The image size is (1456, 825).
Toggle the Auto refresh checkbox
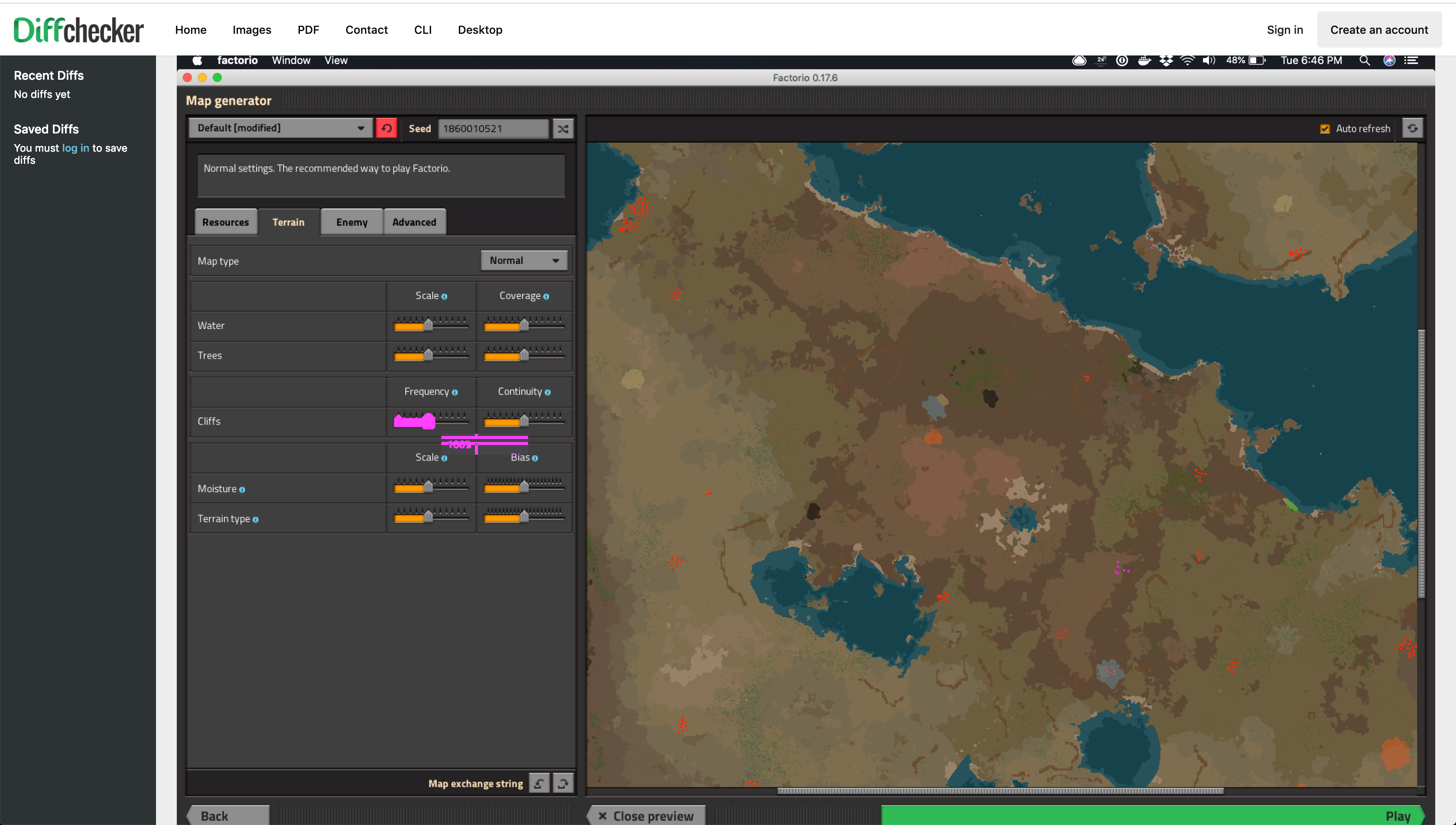coord(1325,129)
